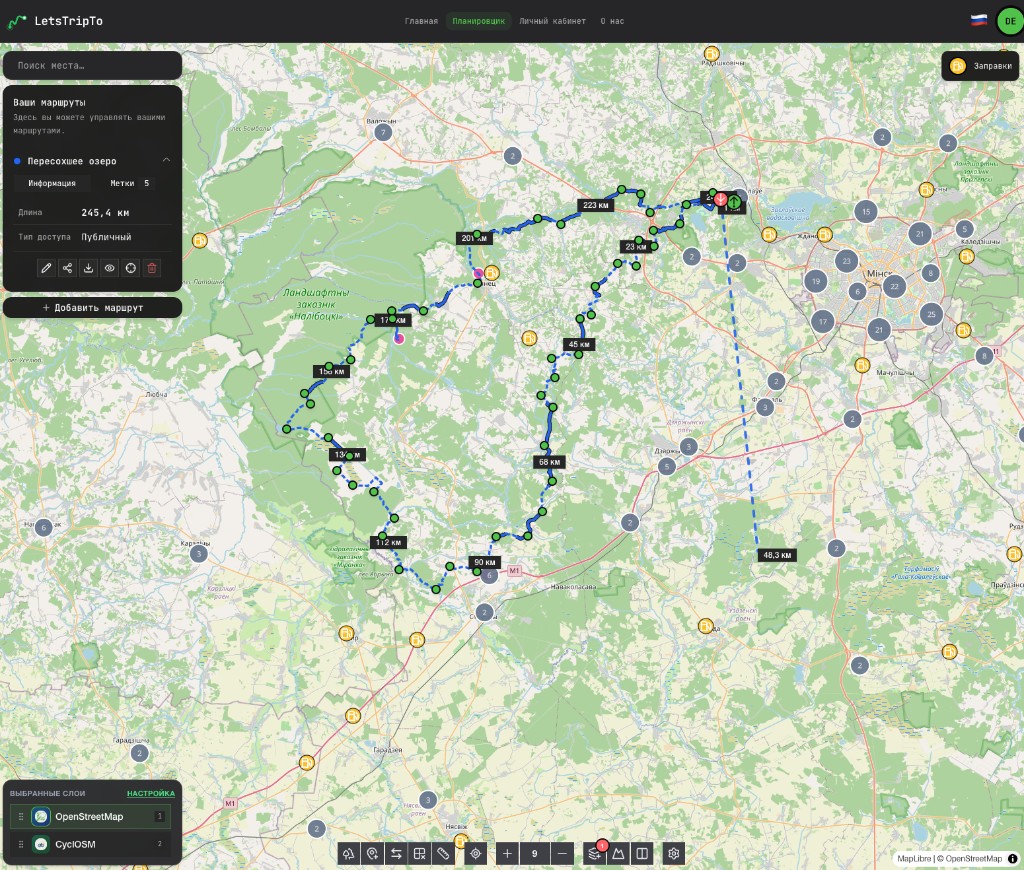
Task: Click the Публичный access type value
Action: [x=106, y=237]
